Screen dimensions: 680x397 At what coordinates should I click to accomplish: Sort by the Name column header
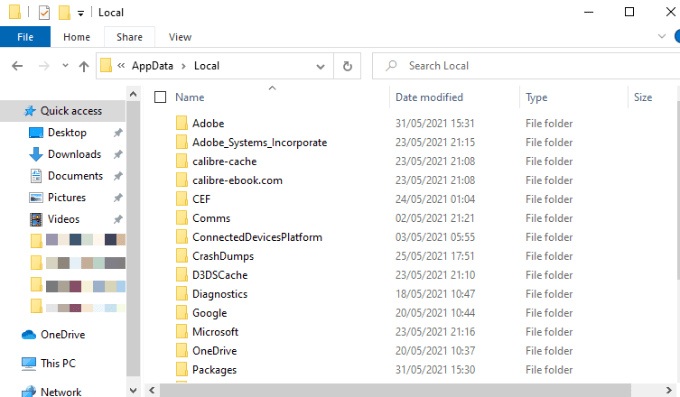(190, 97)
